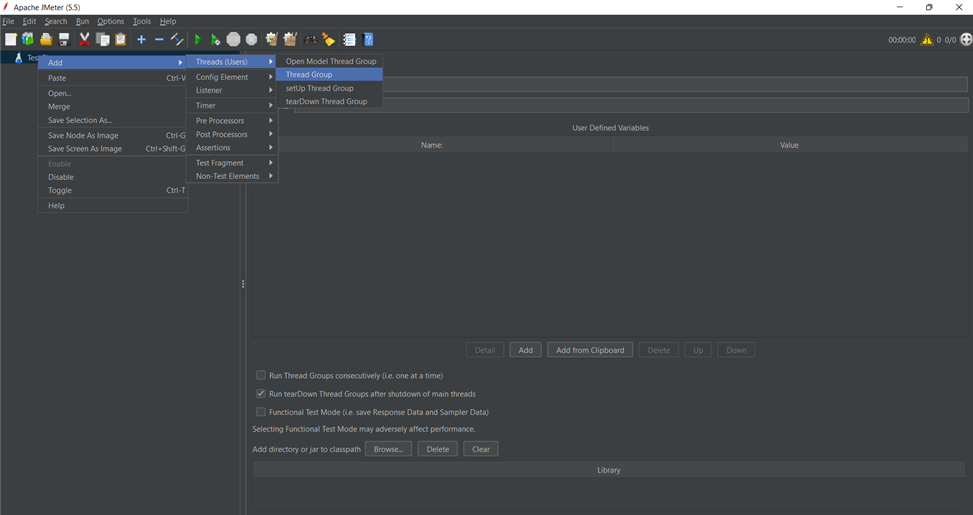The height and width of the screenshot is (515, 973).
Task: Open the Templates icon in toolbar
Action: [x=28, y=40]
